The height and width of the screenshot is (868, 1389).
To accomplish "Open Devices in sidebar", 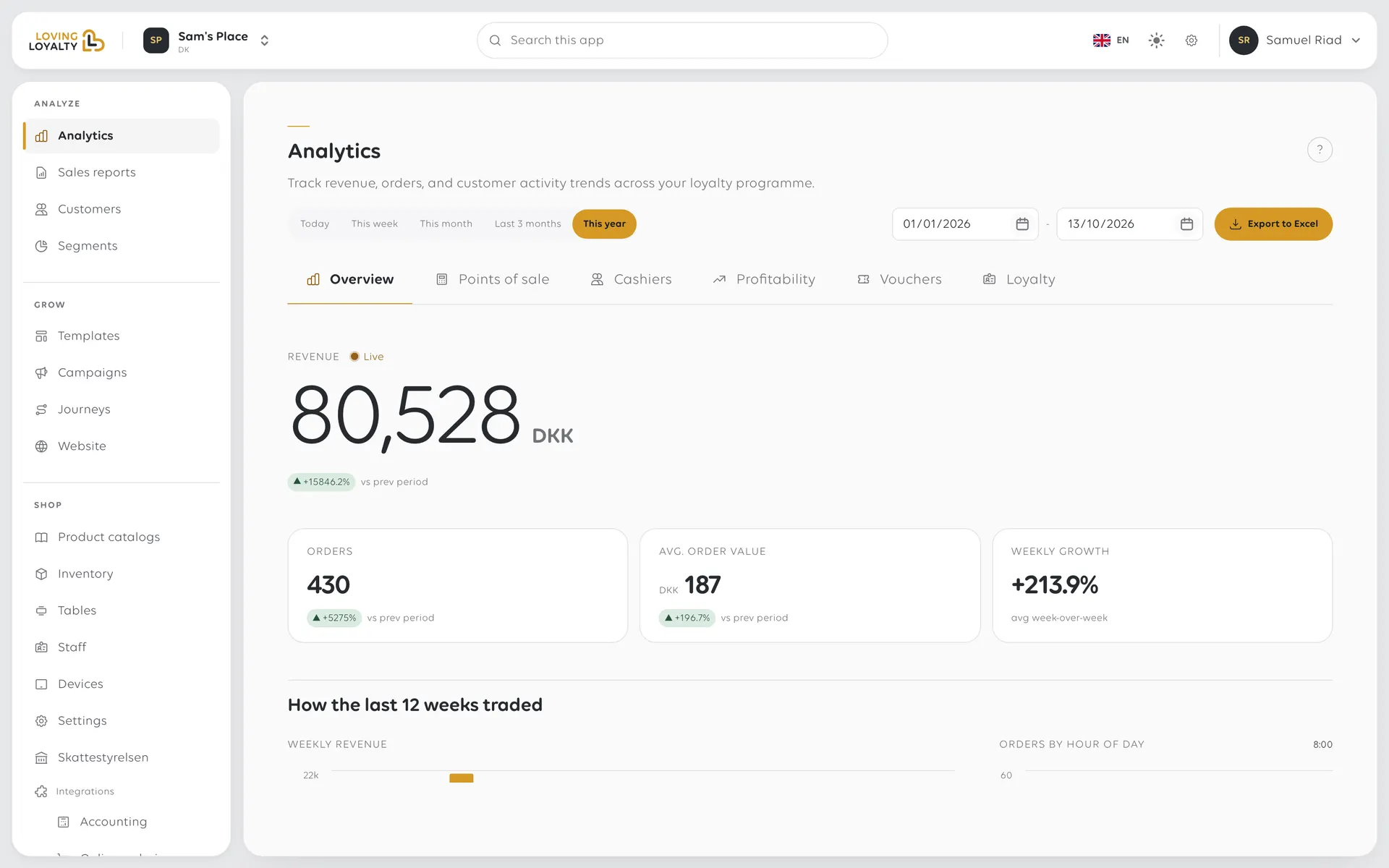I will coord(122,684).
